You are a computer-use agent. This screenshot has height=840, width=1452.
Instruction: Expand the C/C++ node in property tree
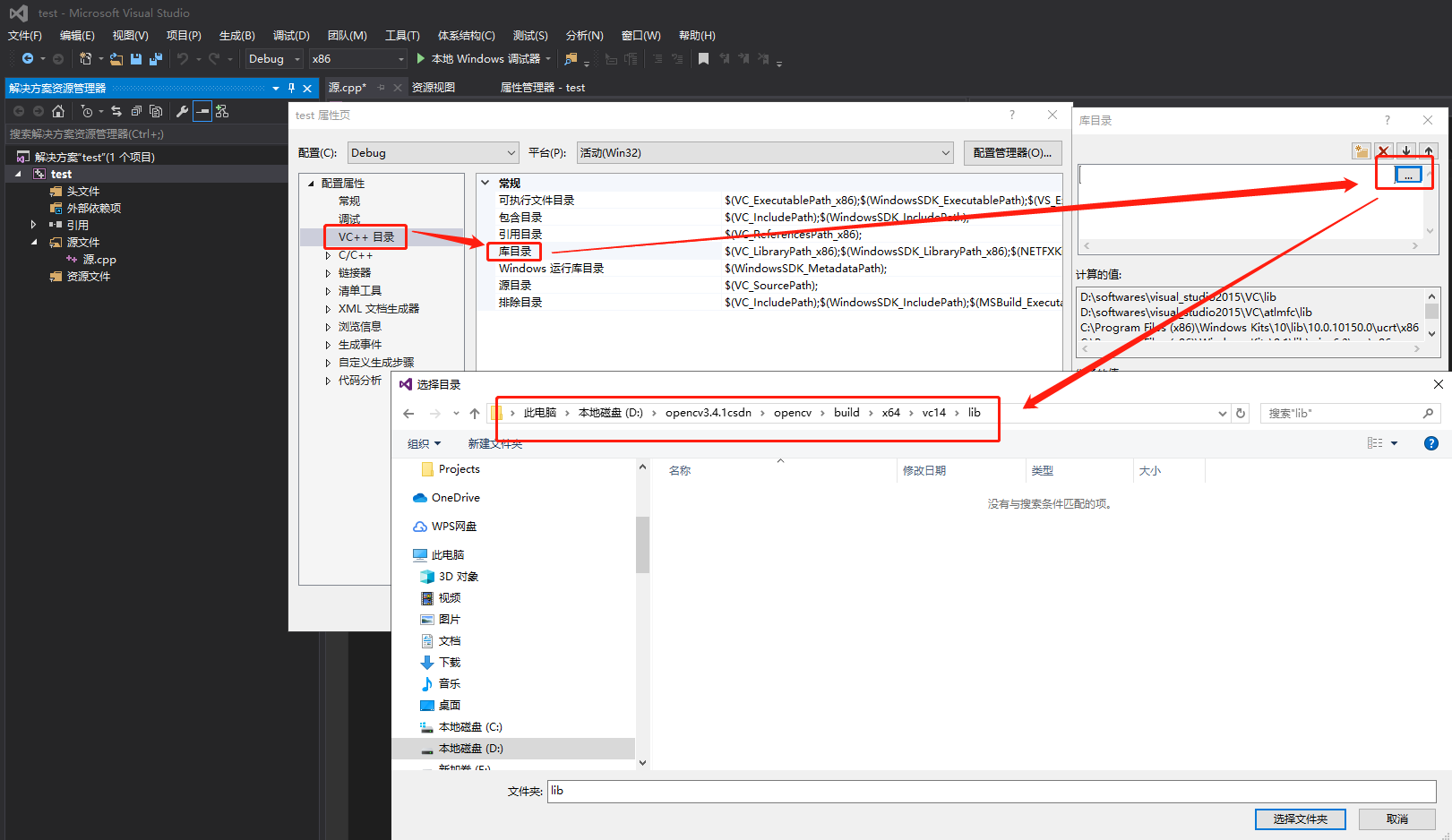(328, 255)
